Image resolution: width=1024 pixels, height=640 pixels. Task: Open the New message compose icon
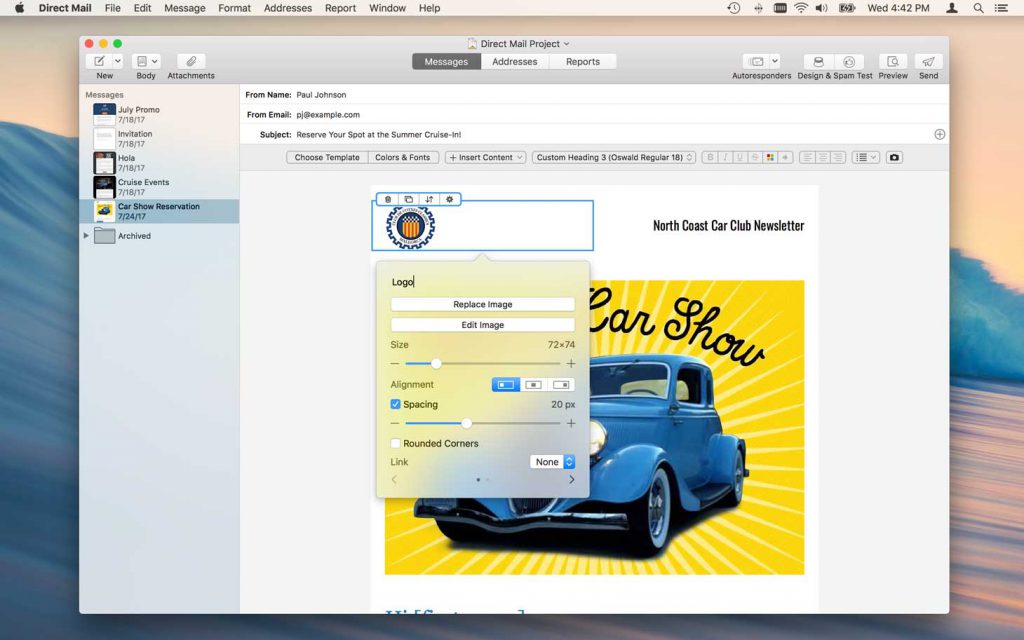(99, 62)
